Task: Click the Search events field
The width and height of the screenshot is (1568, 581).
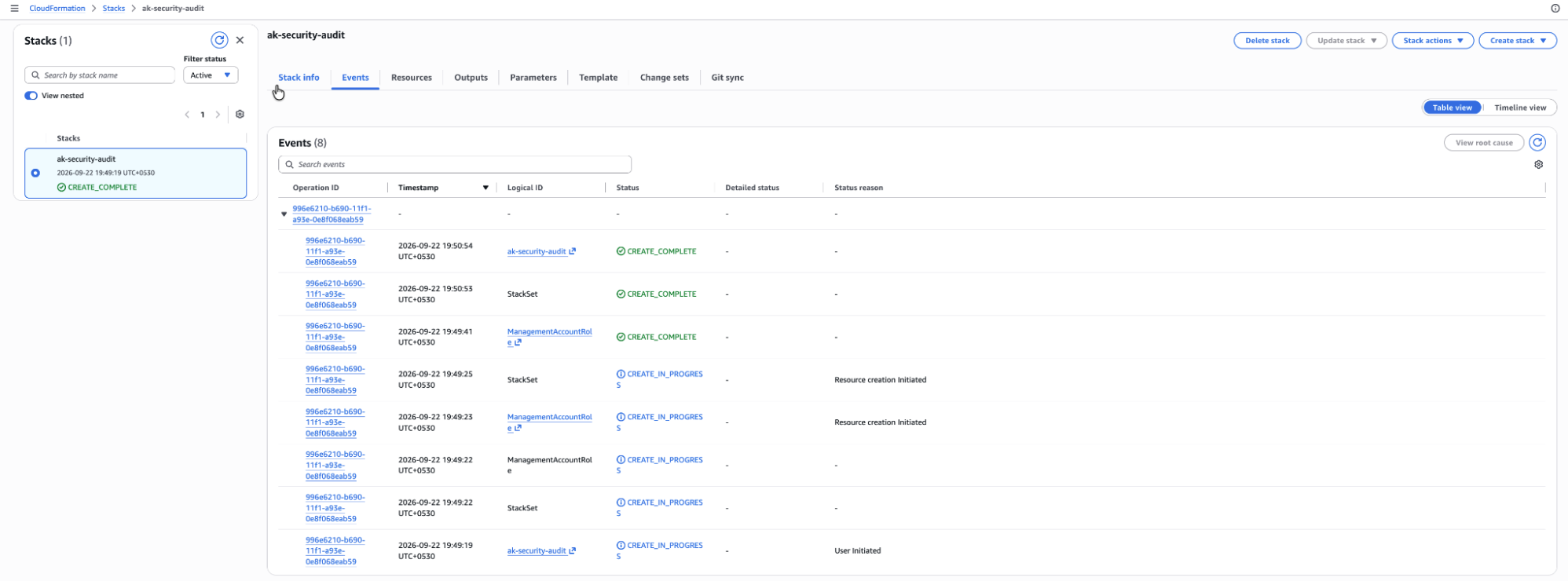Action: coord(455,164)
